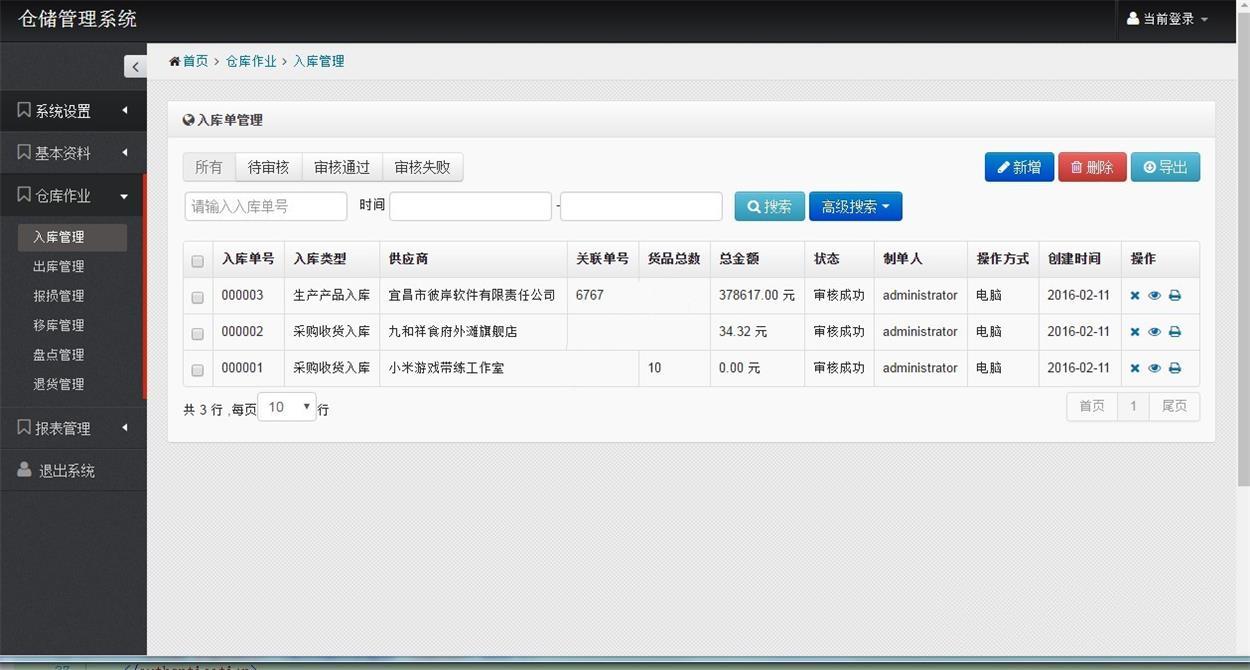1250x670 pixels.
Task: Check the box for order 000001
Action: [x=197, y=370]
